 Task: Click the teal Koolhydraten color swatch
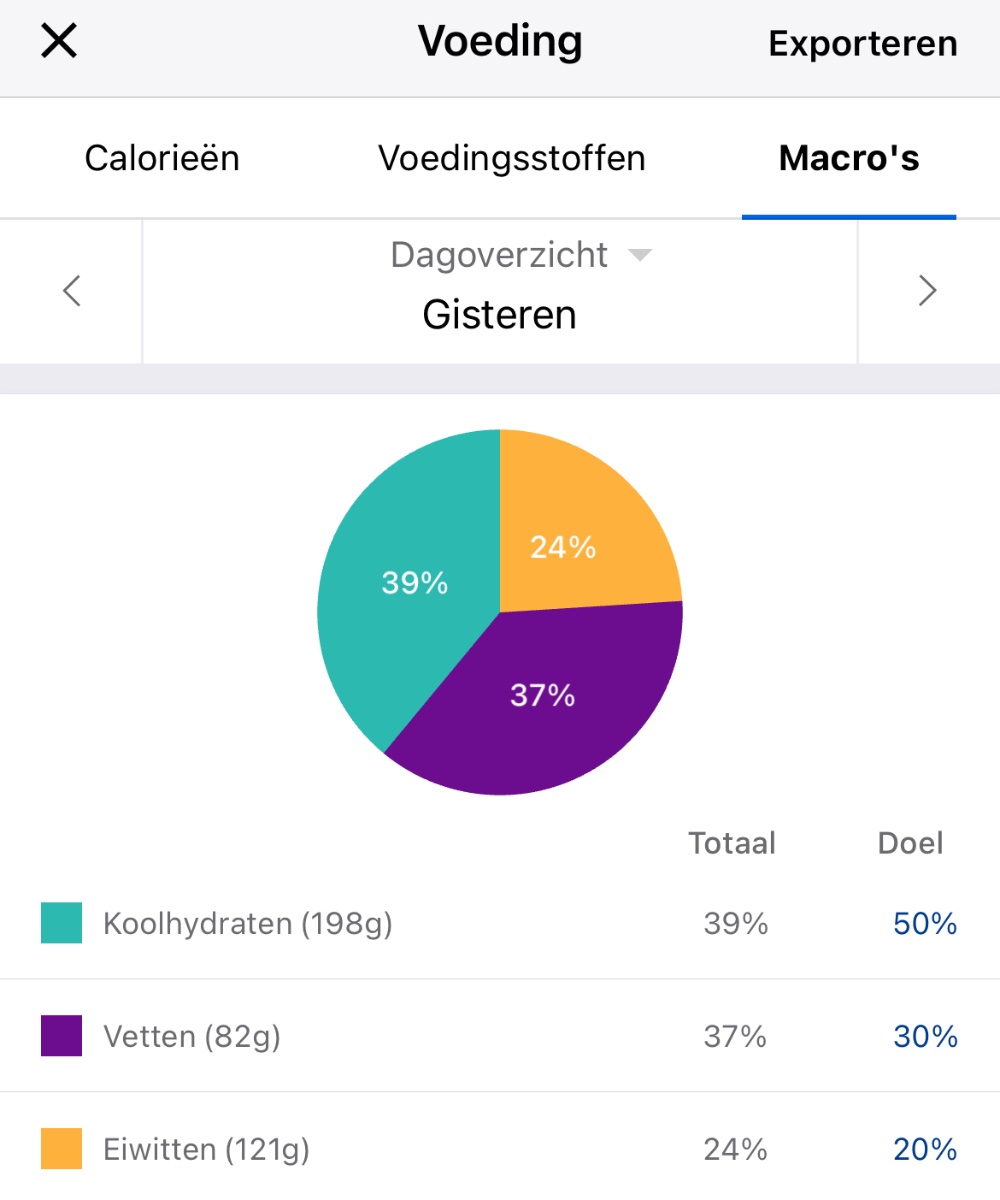[x=61, y=923]
